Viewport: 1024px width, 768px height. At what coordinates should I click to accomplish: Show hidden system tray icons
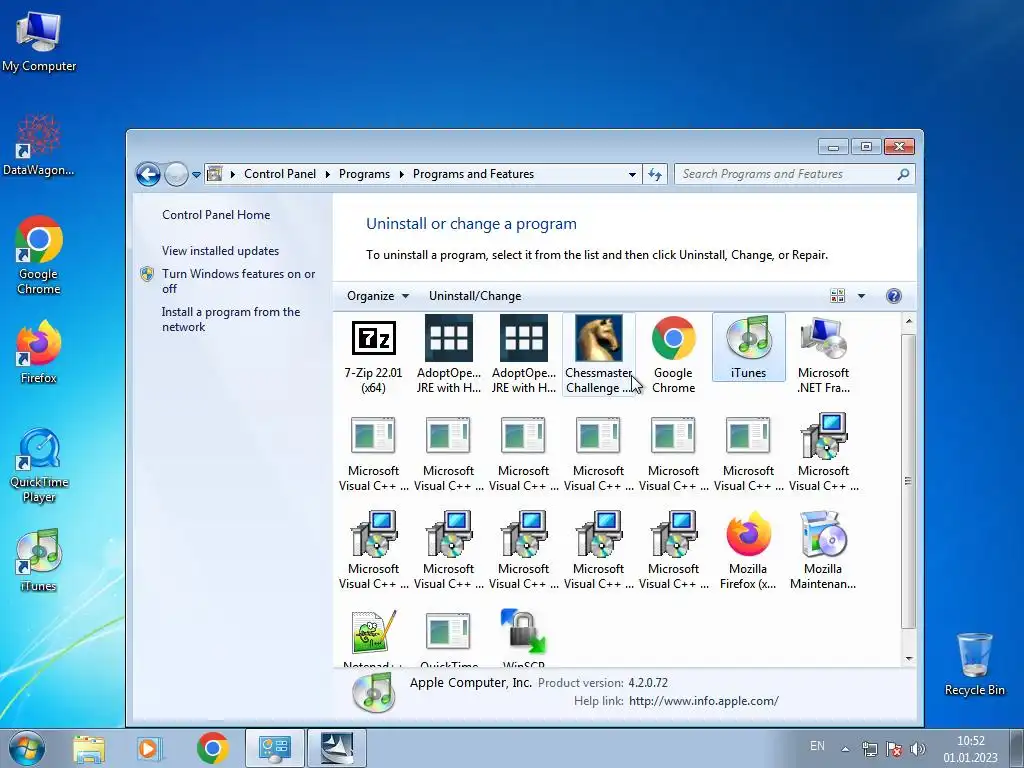coord(845,749)
